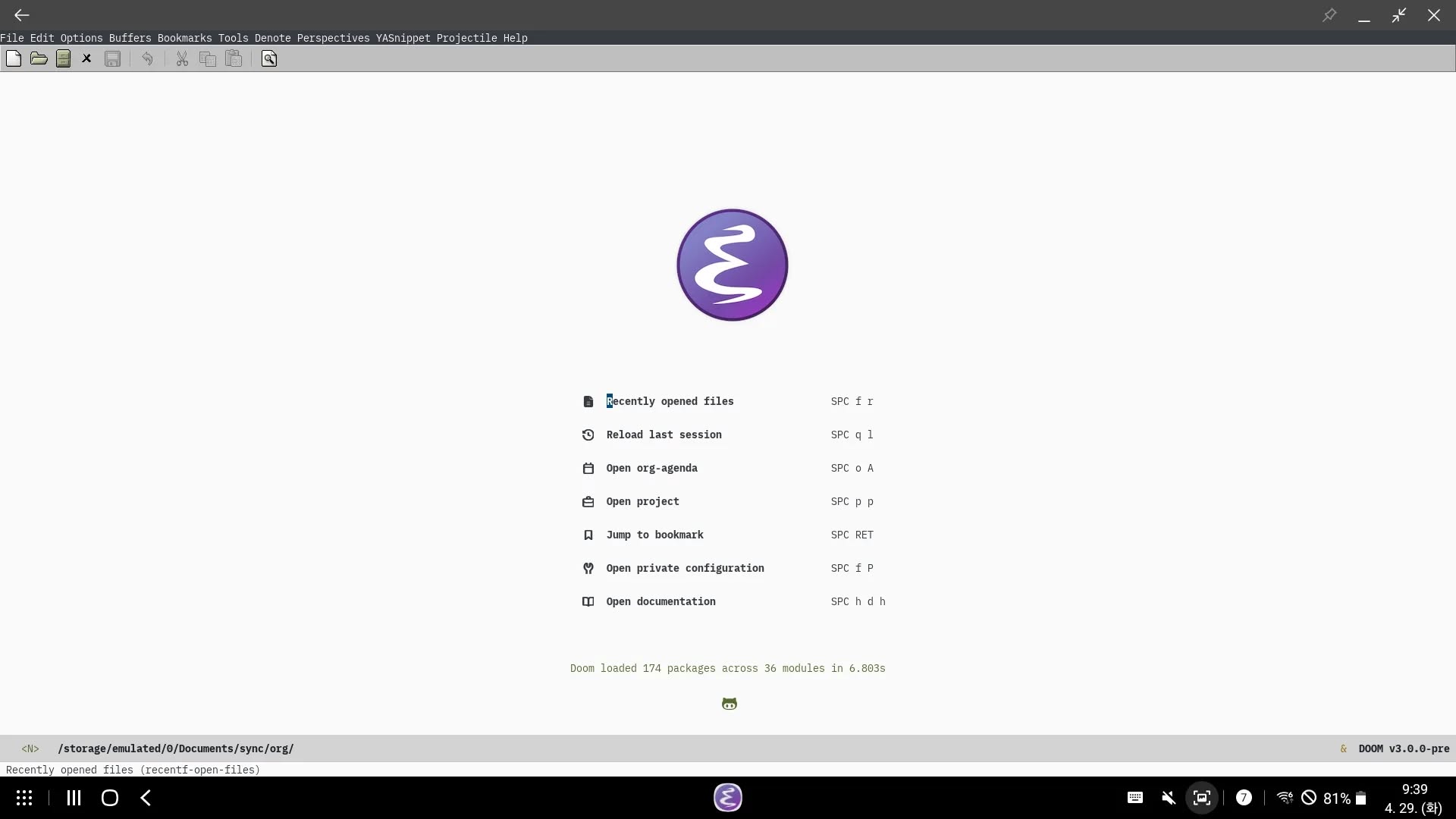Open directory with the Dired toolbar icon
Viewport: 1456px width, 819px height.
pyautogui.click(x=64, y=58)
